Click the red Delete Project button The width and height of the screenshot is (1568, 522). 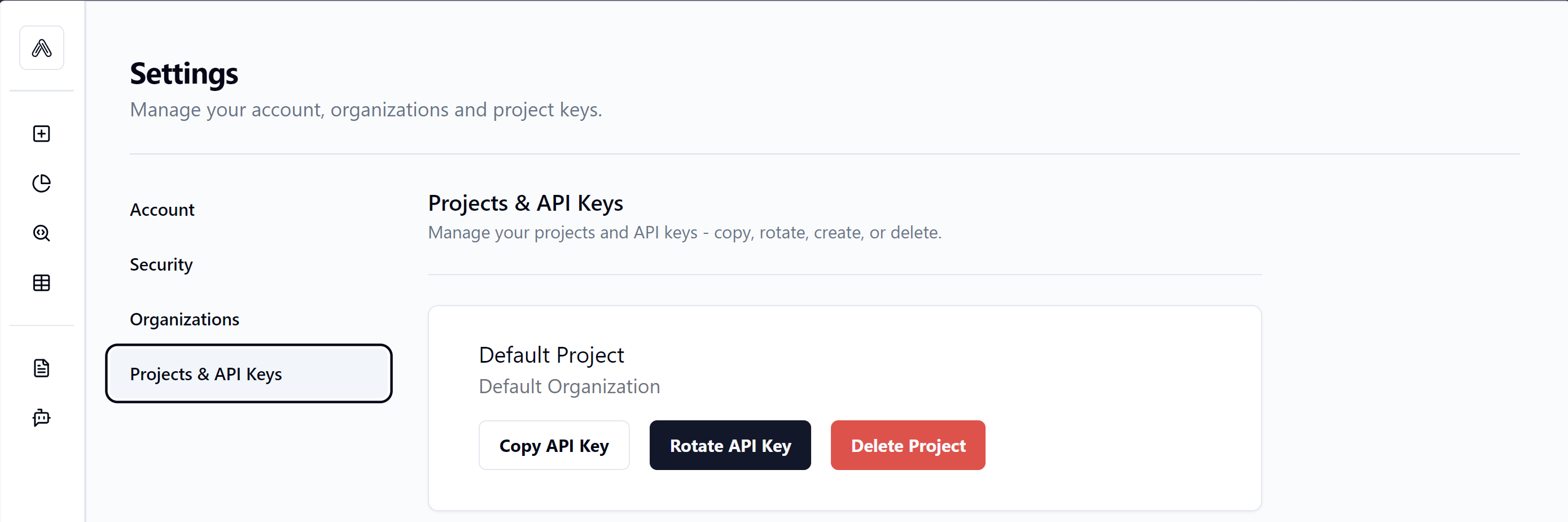908,445
